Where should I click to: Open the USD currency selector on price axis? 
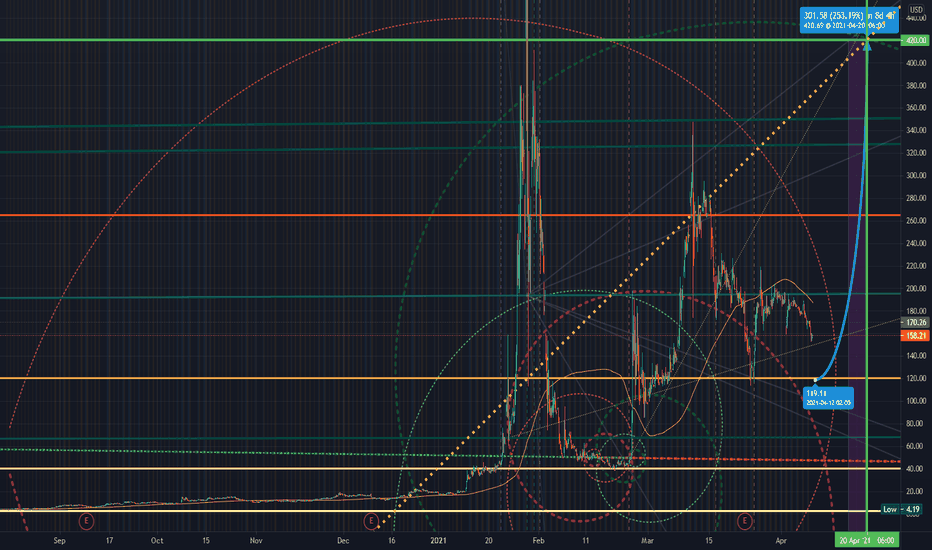[x=916, y=10]
